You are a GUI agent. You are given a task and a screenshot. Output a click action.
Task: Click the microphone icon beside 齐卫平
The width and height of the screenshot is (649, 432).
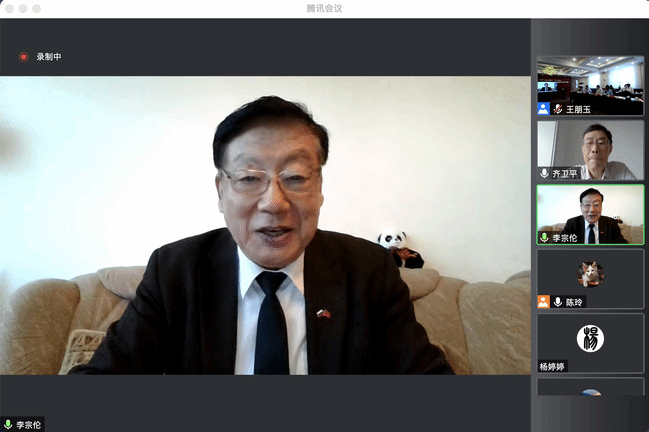(544, 173)
